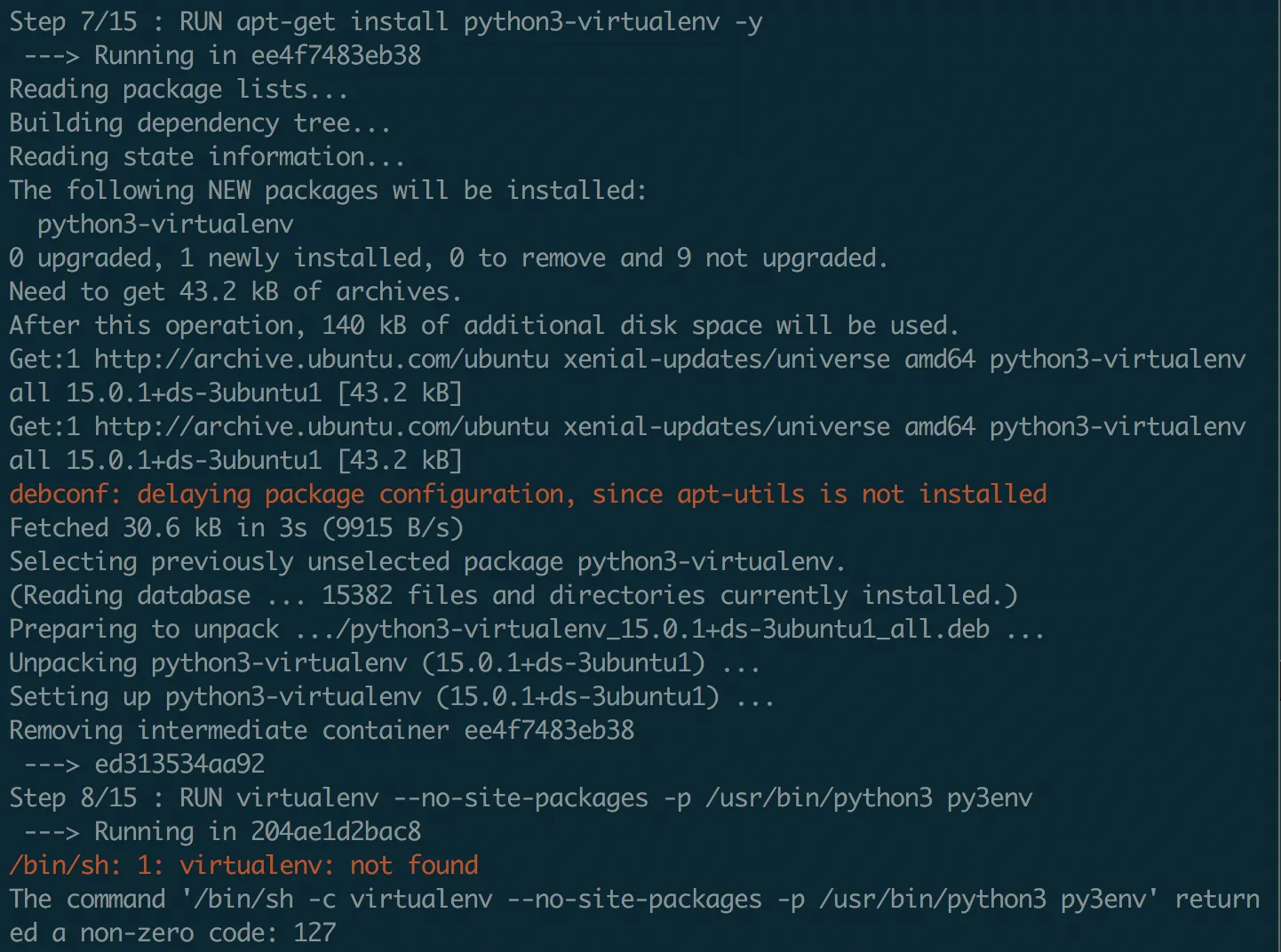
Task: Click the container ID 204ae1d2bac8
Action: (x=336, y=832)
